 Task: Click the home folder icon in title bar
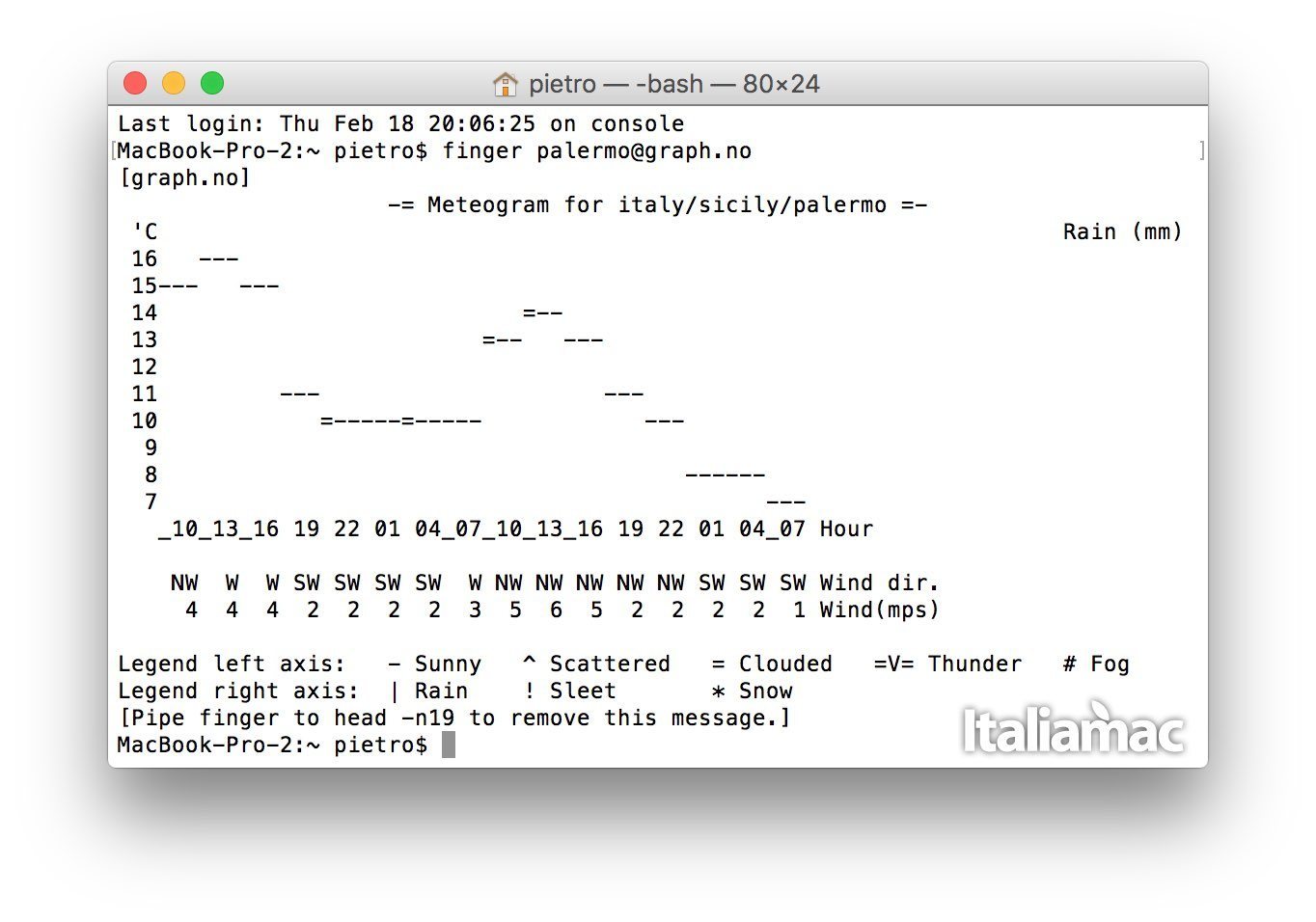[x=505, y=84]
